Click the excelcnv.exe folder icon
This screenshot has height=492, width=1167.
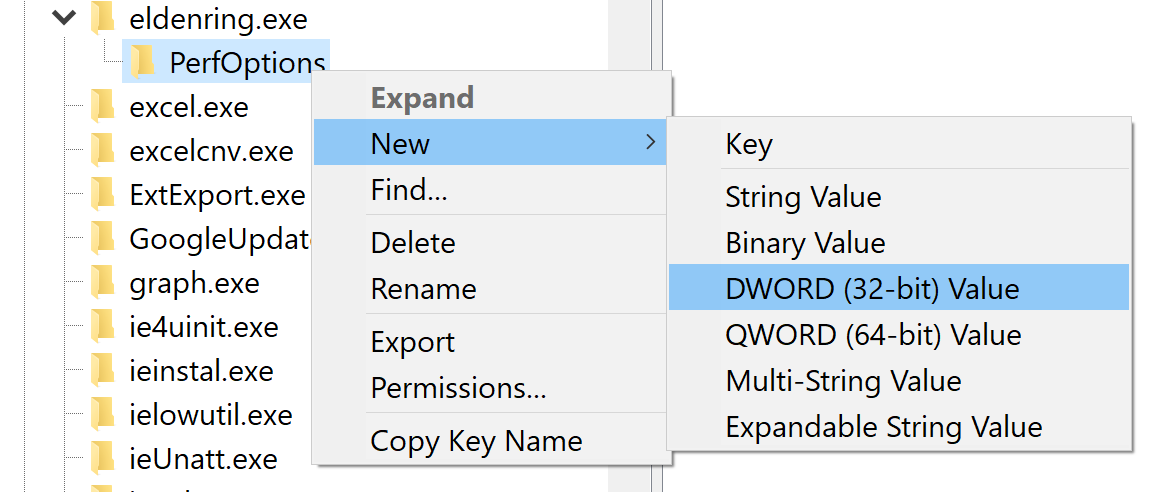pos(102,150)
